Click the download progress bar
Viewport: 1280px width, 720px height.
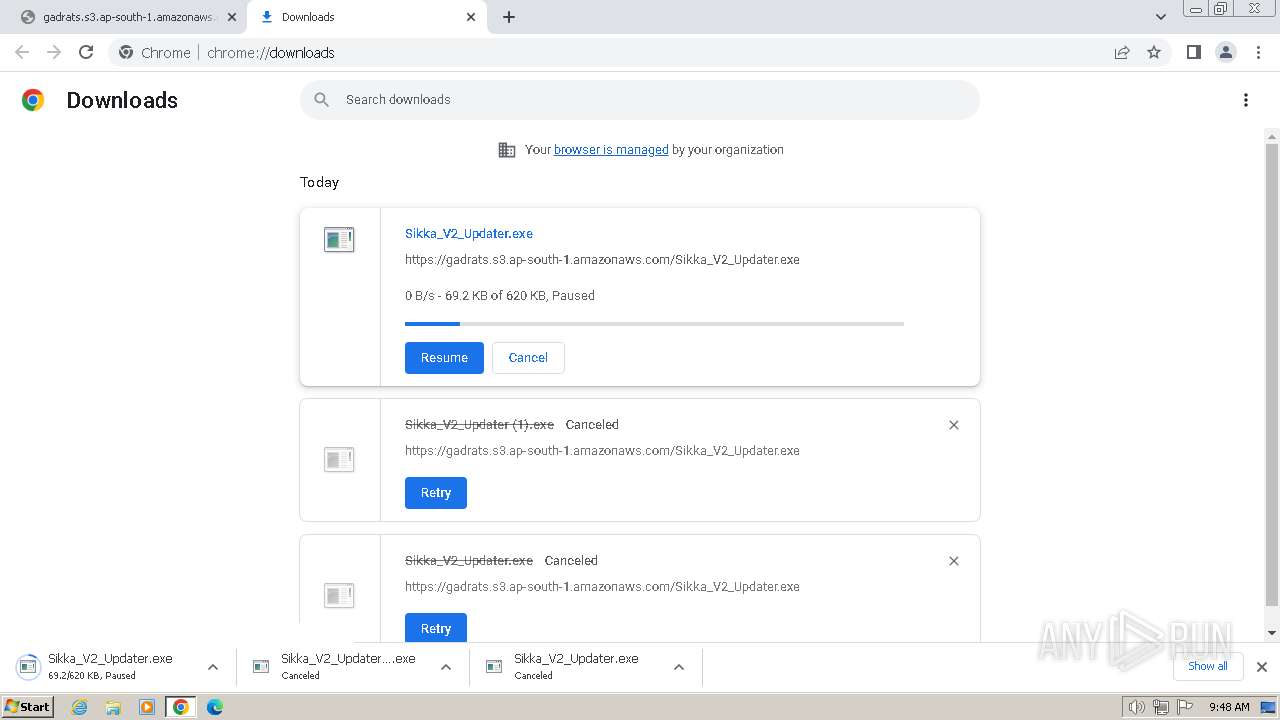(x=654, y=324)
